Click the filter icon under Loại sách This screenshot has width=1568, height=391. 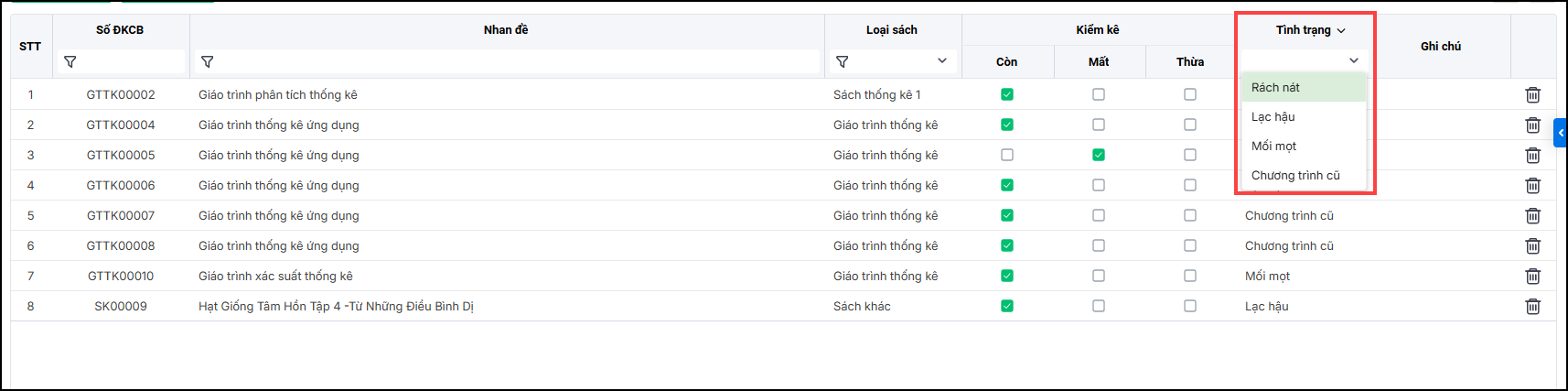[843, 61]
